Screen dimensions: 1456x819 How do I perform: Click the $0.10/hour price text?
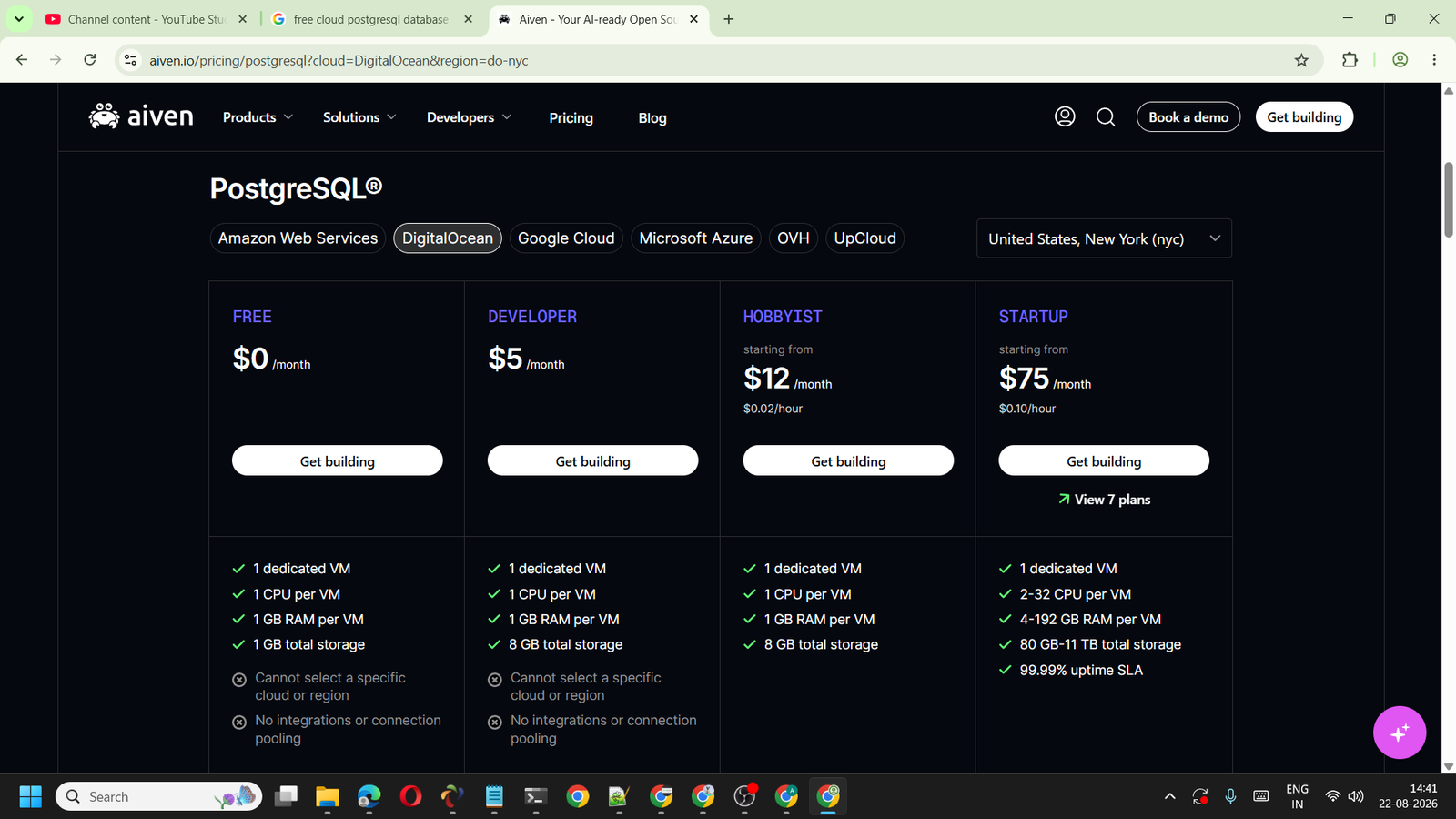click(x=1027, y=409)
